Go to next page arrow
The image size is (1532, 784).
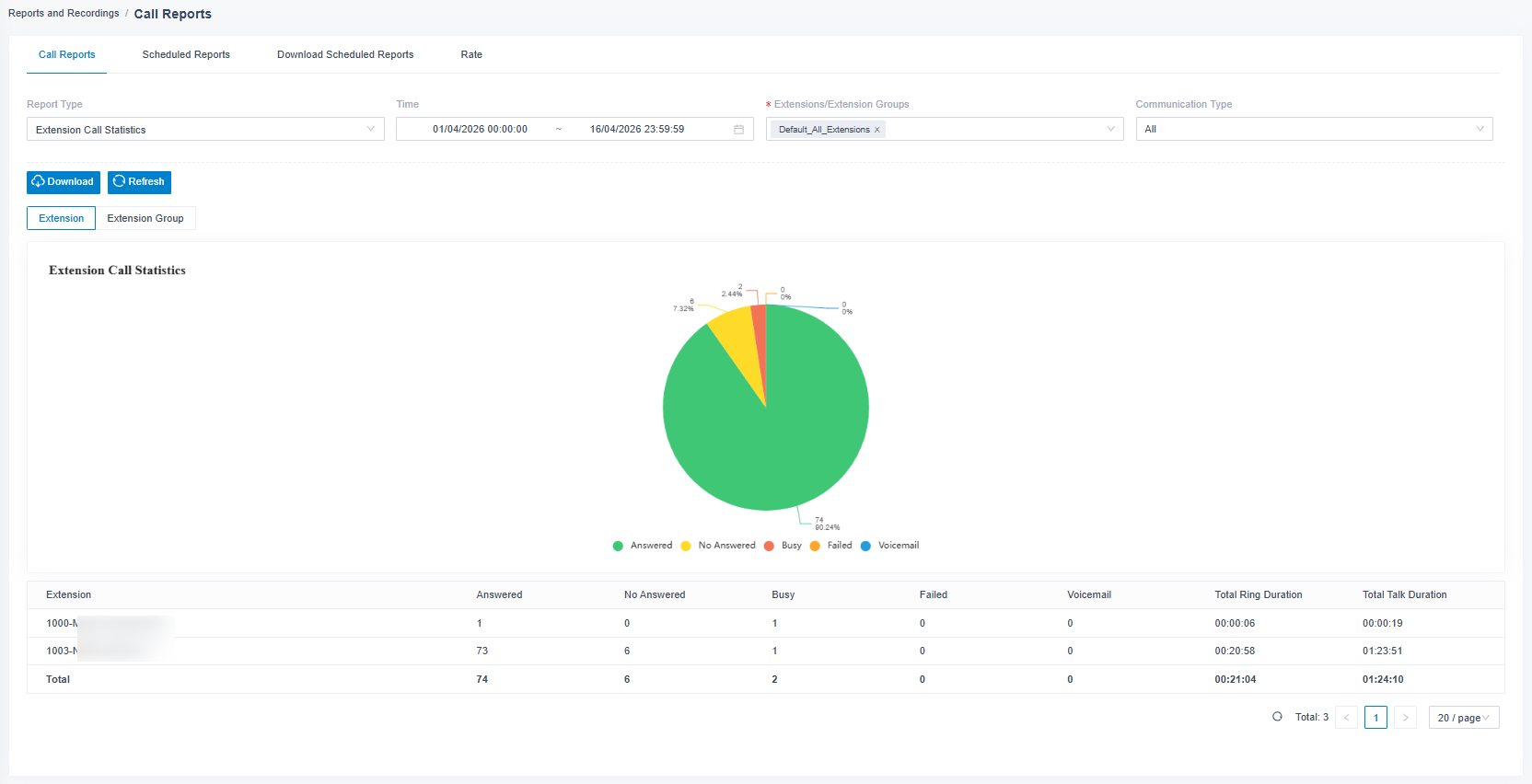click(1405, 718)
